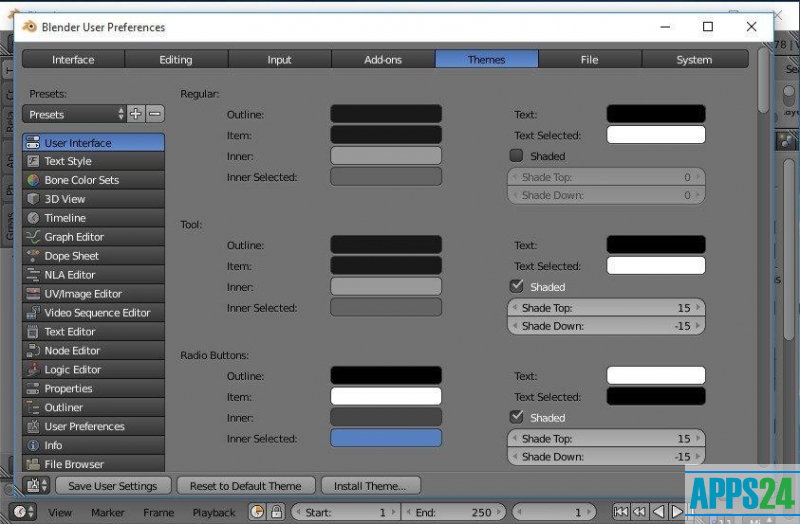Switch to the Interface tab
800x524 pixels.
click(x=73, y=59)
